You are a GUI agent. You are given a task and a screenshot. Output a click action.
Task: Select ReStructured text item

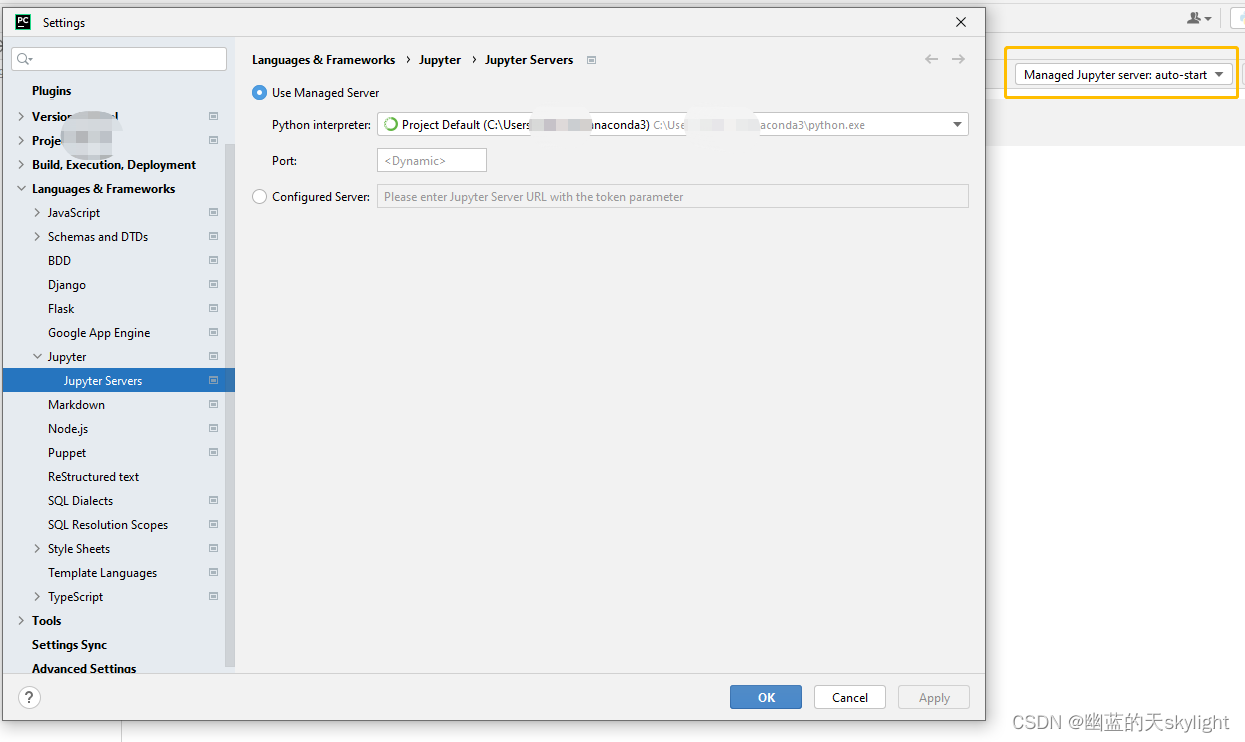(93, 477)
